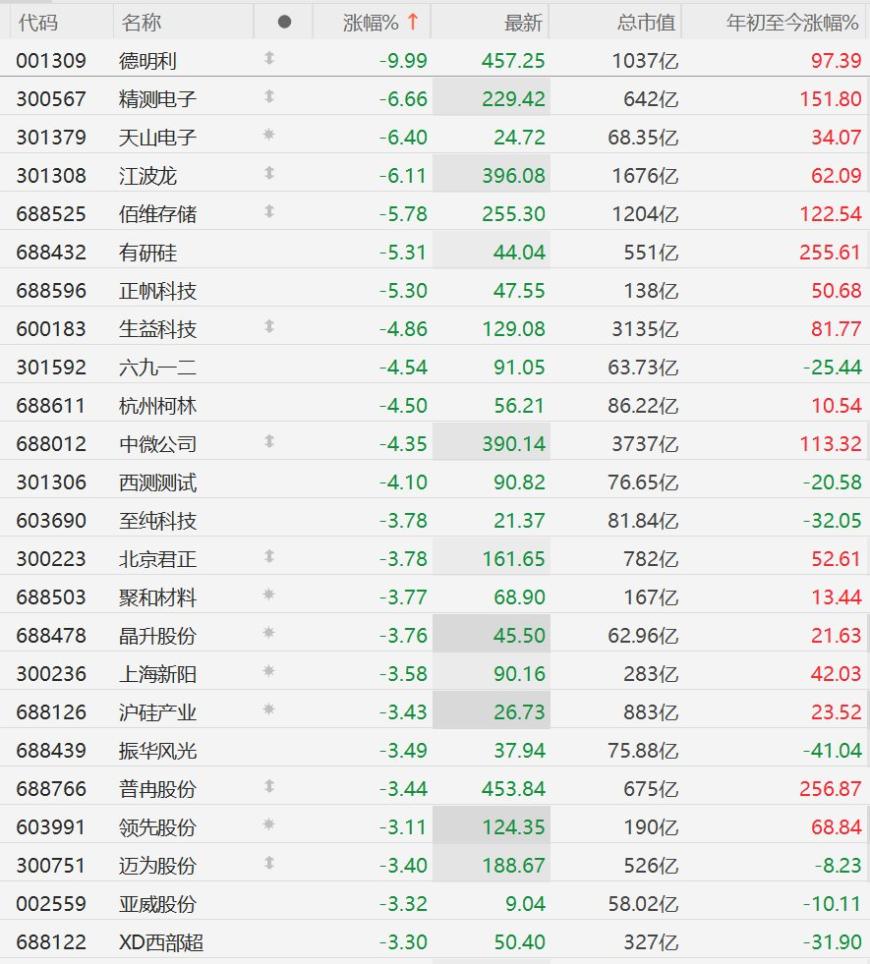This screenshot has height=964, width=870.
Task: Click XD西部超 market cap 327亿
Action: tap(651, 942)
